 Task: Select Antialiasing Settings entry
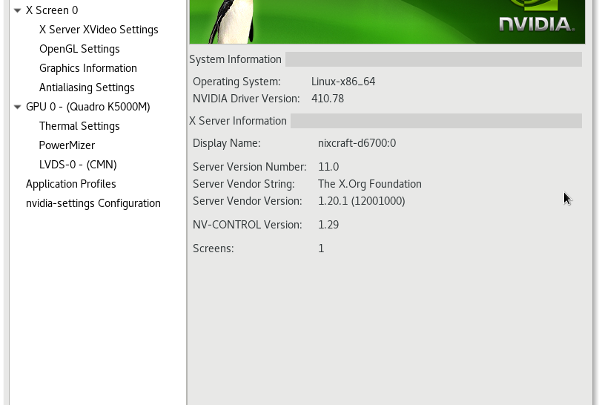tap(87, 87)
